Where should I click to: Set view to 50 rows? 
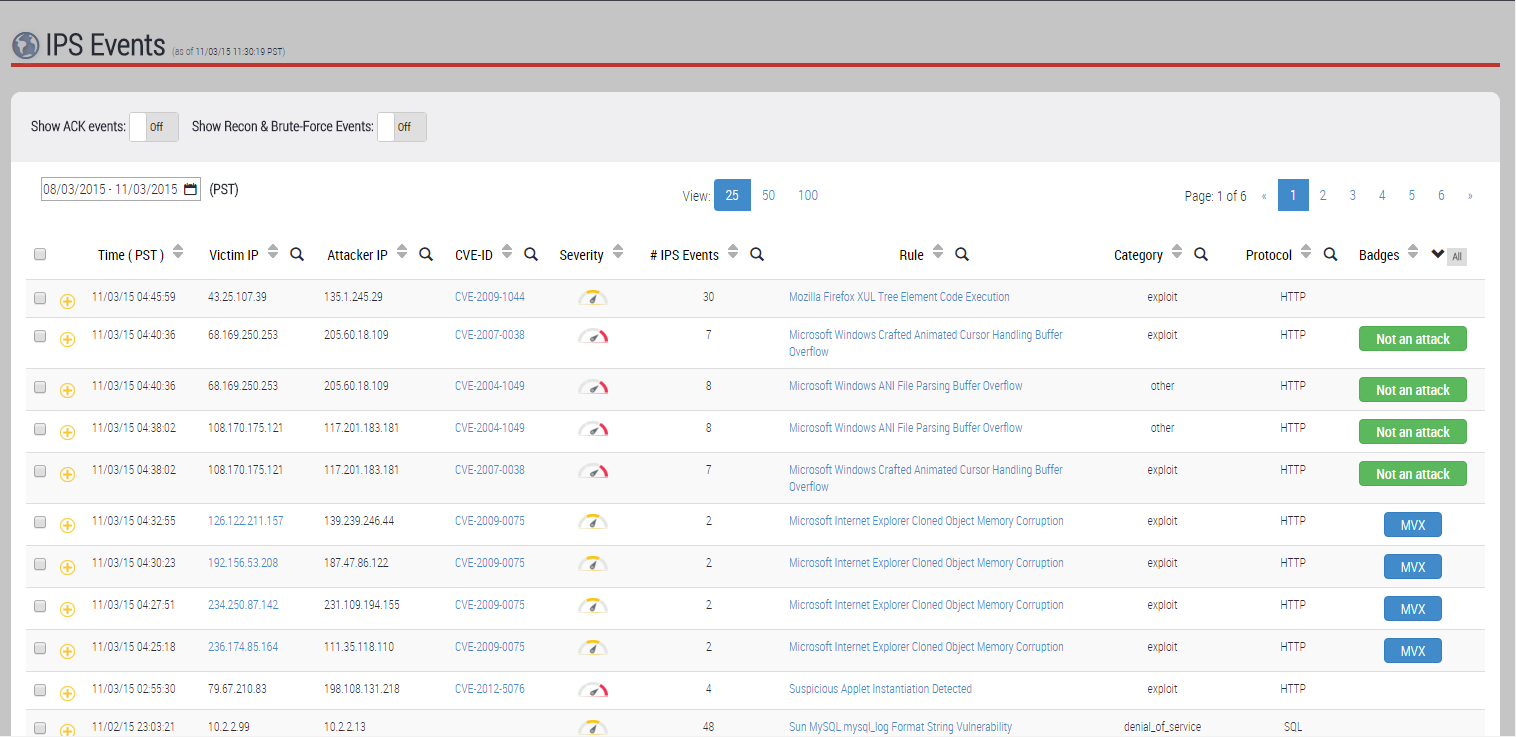[x=768, y=196]
